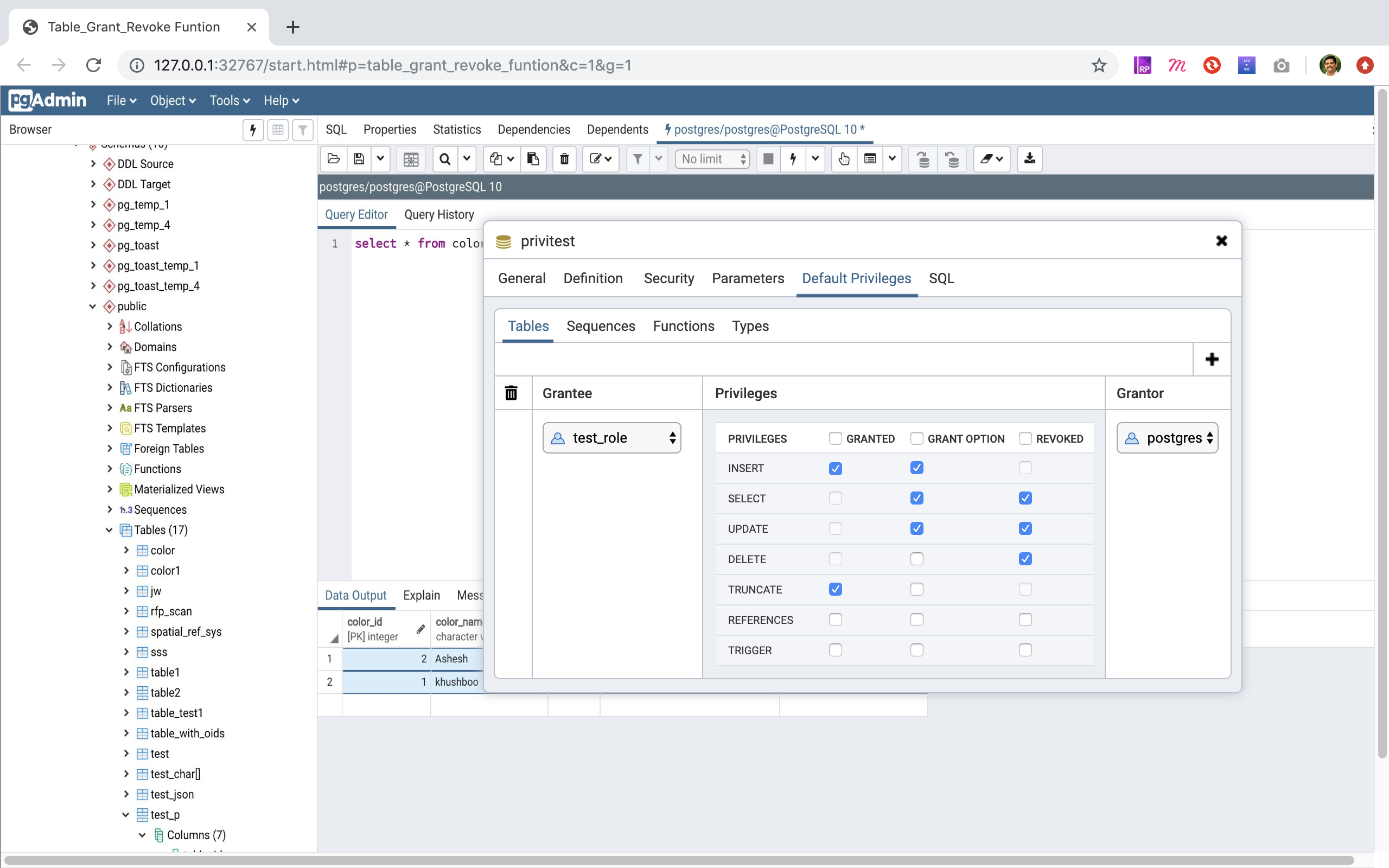The width and height of the screenshot is (1389, 868).
Task: Click the plus icon to add privilege row
Action: [x=1211, y=359]
